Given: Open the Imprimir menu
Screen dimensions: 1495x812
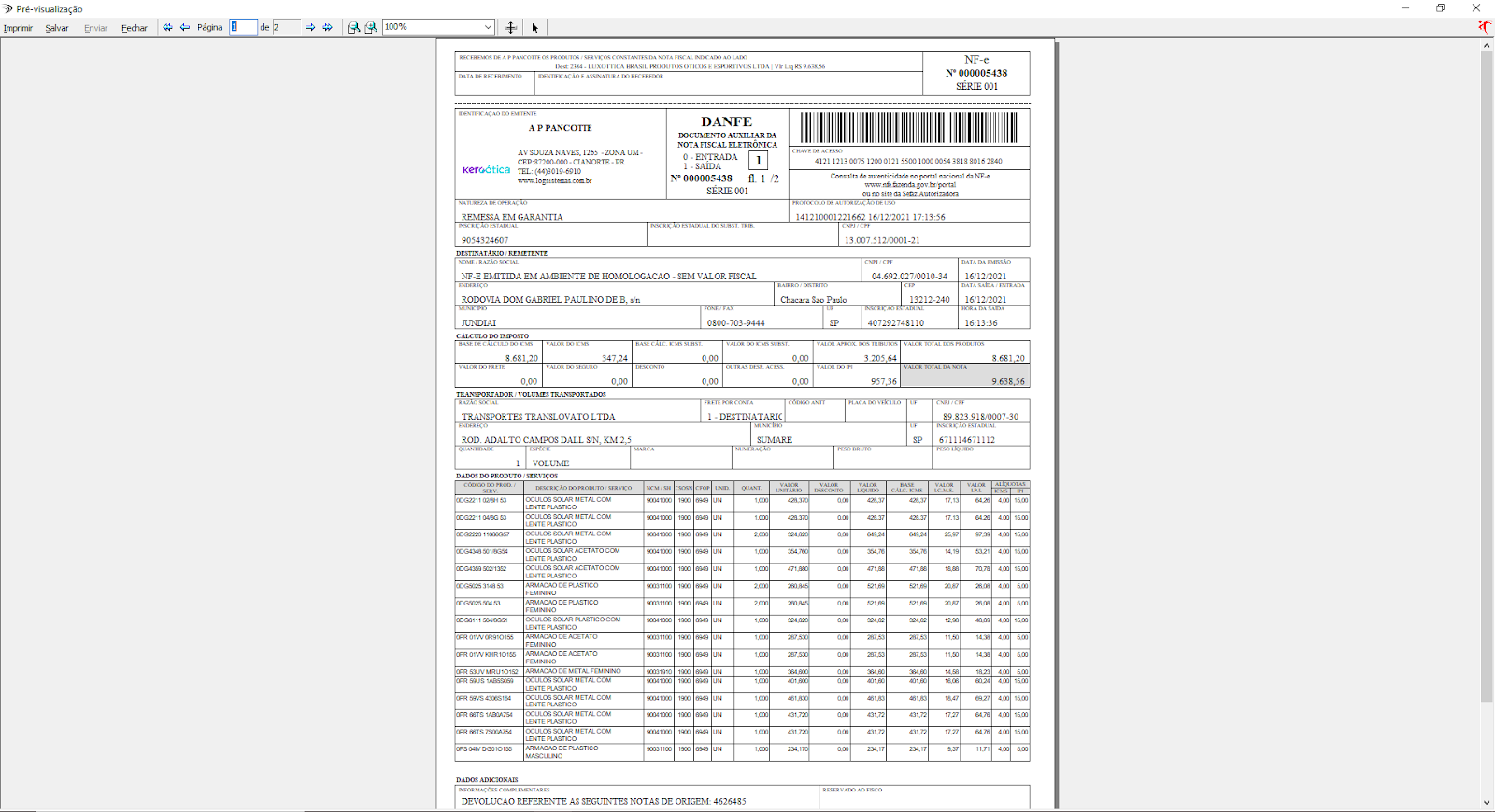Looking at the screenshot, I should [18, 28].
